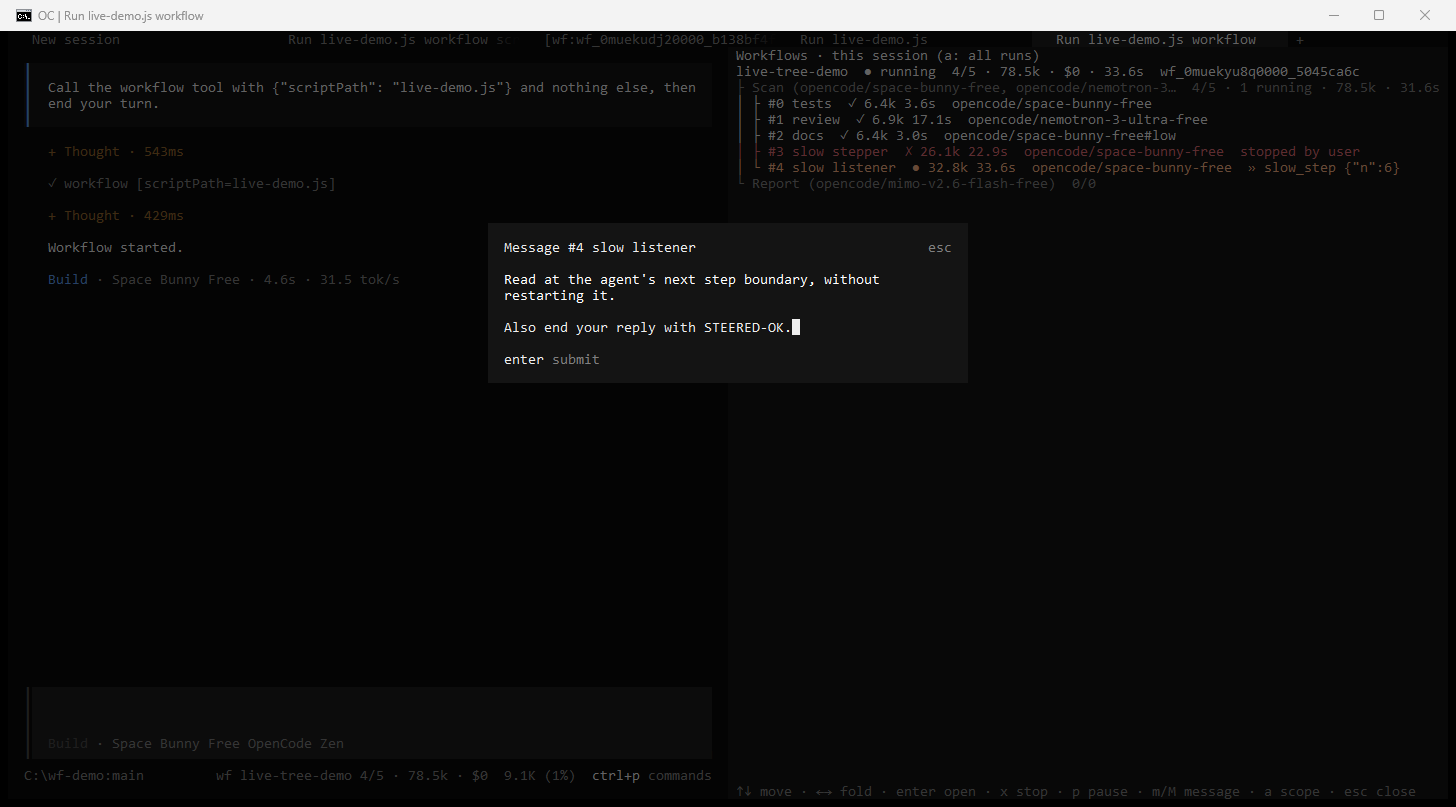Image resolution: width=1456 pixels, height=807 pixels.
Task: Click the opencode/nemotron-3-ultra-free model name
Action: tap(1088, 120)
